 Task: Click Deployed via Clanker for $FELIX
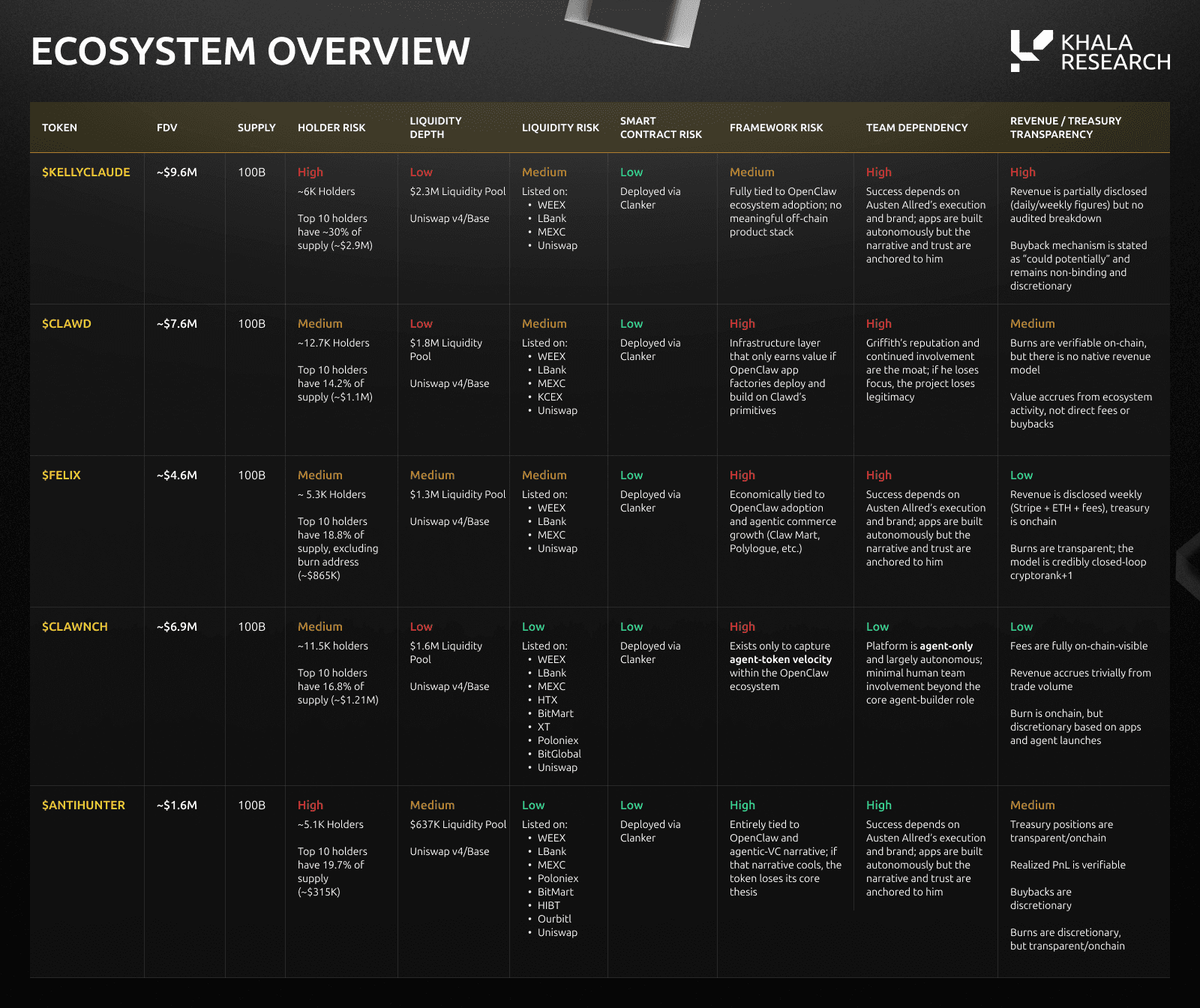point(650,501)
